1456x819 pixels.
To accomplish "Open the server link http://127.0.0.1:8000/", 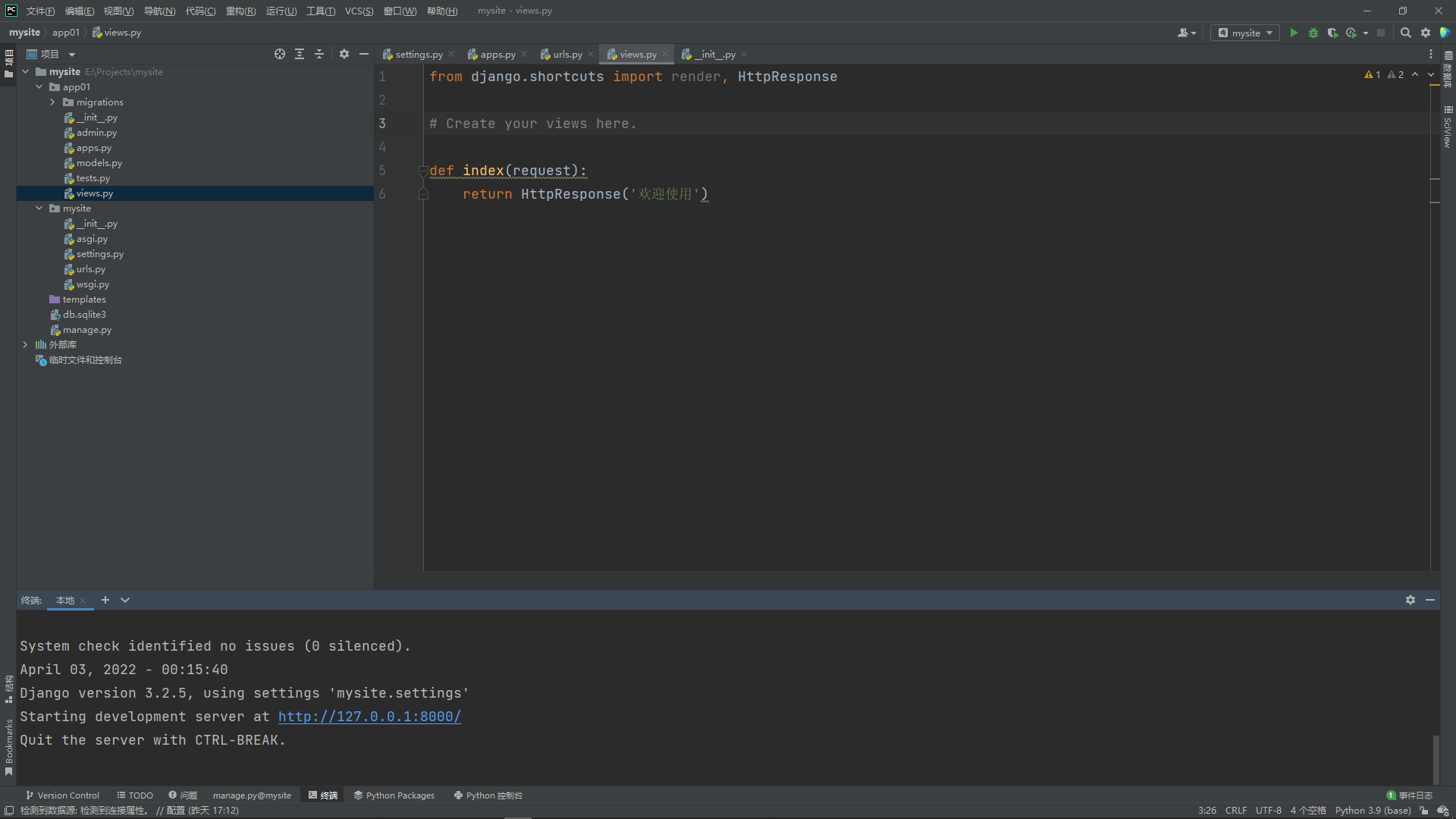I will 369,717.
